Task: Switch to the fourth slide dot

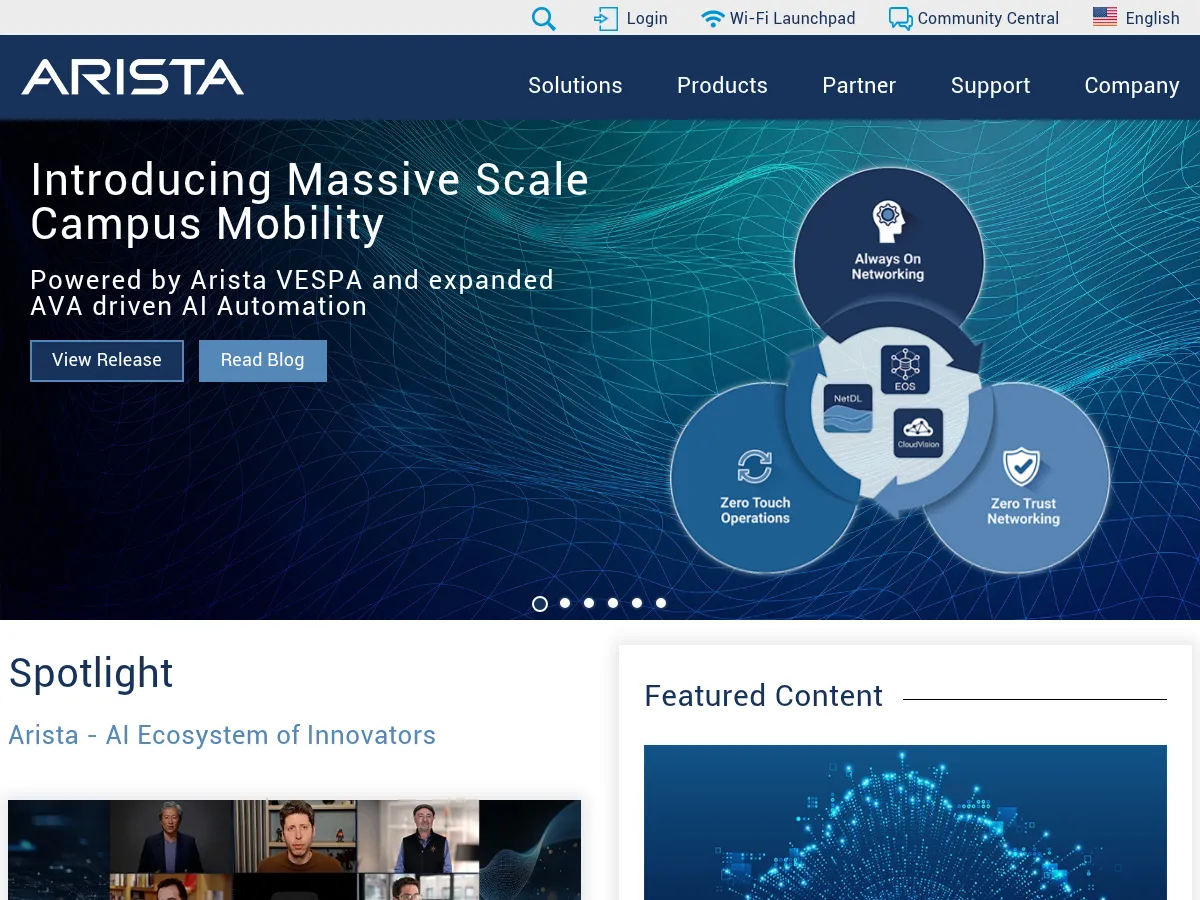Action: point(612,603)
